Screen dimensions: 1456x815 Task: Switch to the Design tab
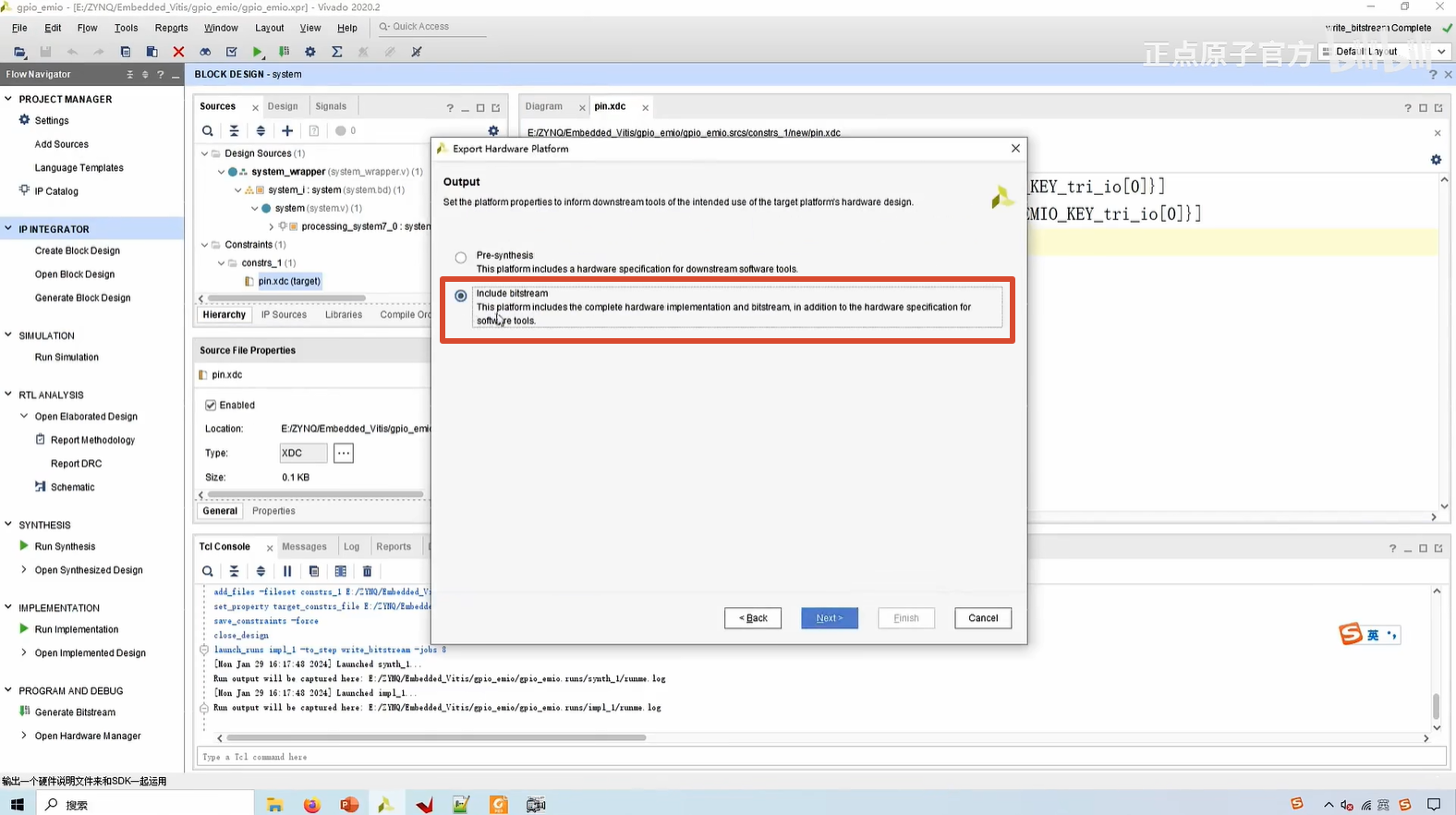[283, 106]
